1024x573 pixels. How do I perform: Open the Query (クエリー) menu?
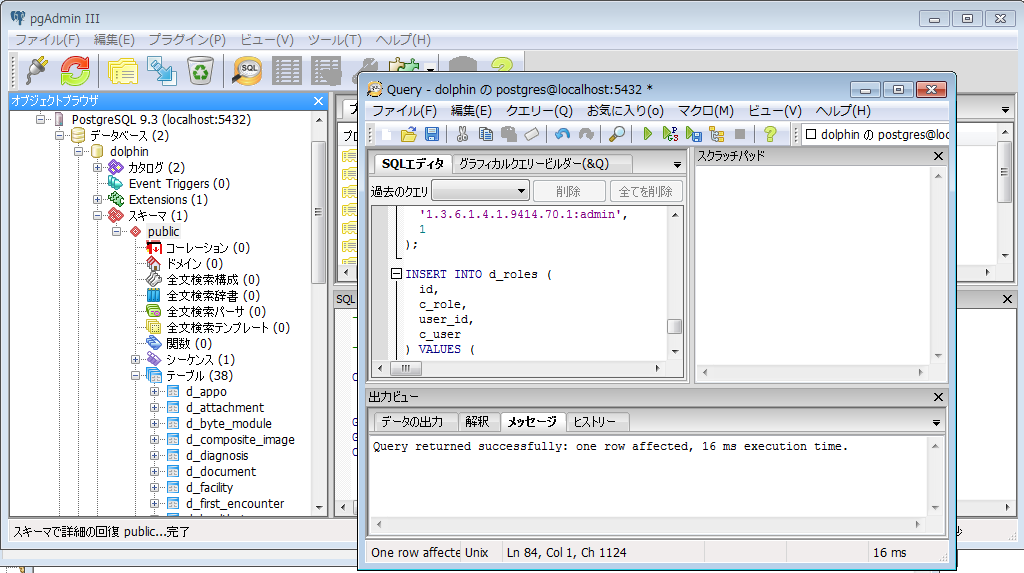539,111
